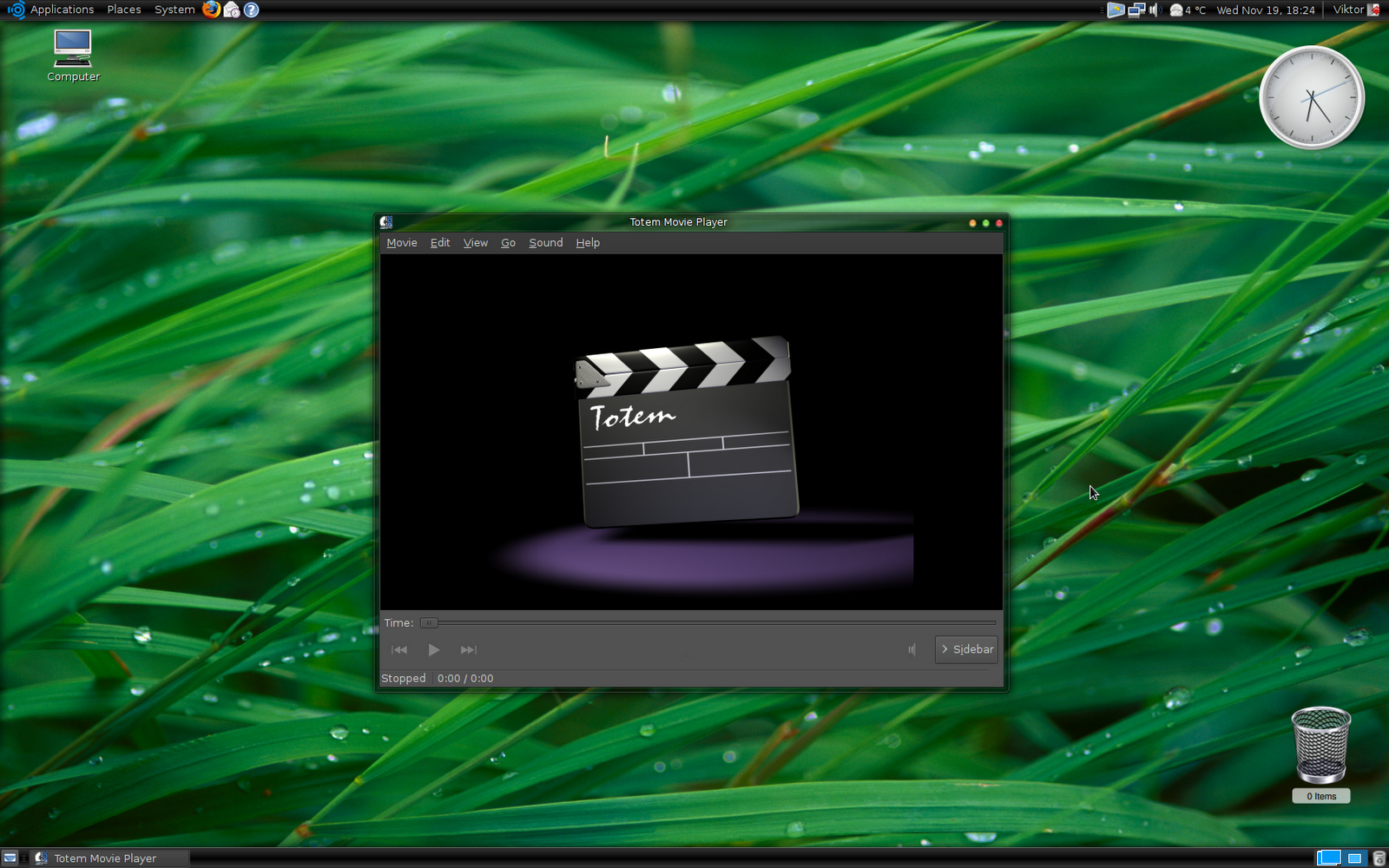The image size is (1389, 868).
Task: Minimize Totem using the orange button
Action: (972, 223)
